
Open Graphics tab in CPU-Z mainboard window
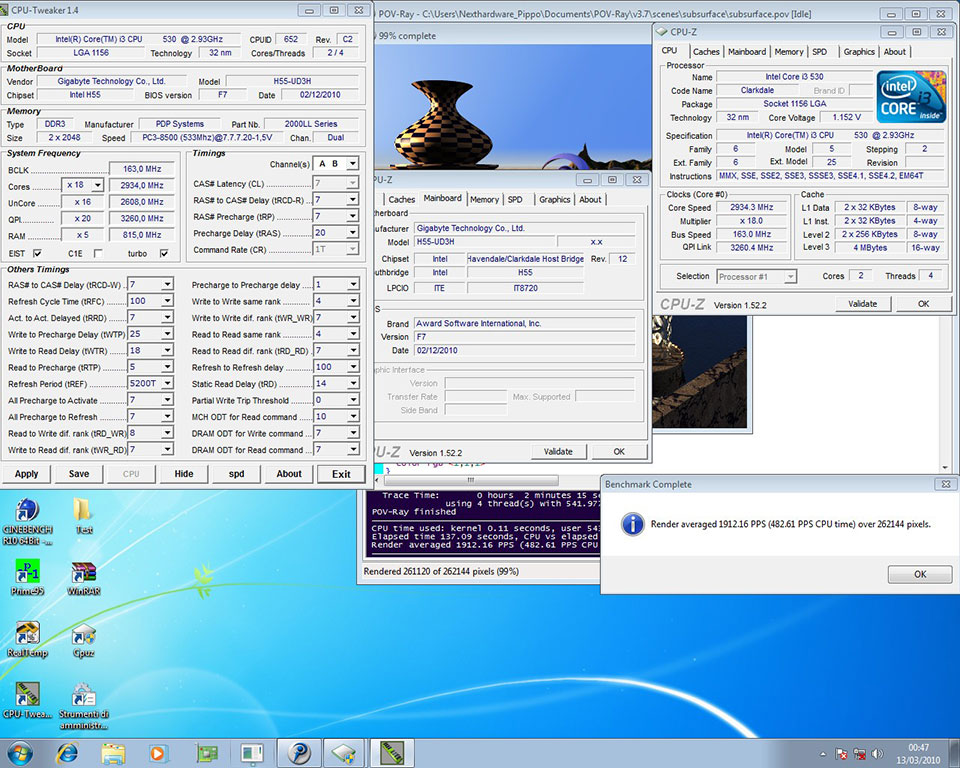coord(555,200)
